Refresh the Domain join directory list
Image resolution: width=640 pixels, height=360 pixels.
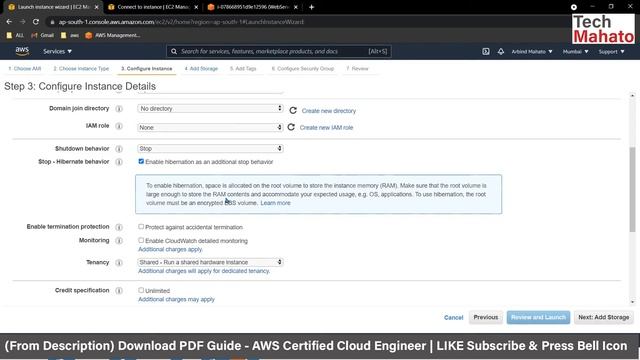293,110
